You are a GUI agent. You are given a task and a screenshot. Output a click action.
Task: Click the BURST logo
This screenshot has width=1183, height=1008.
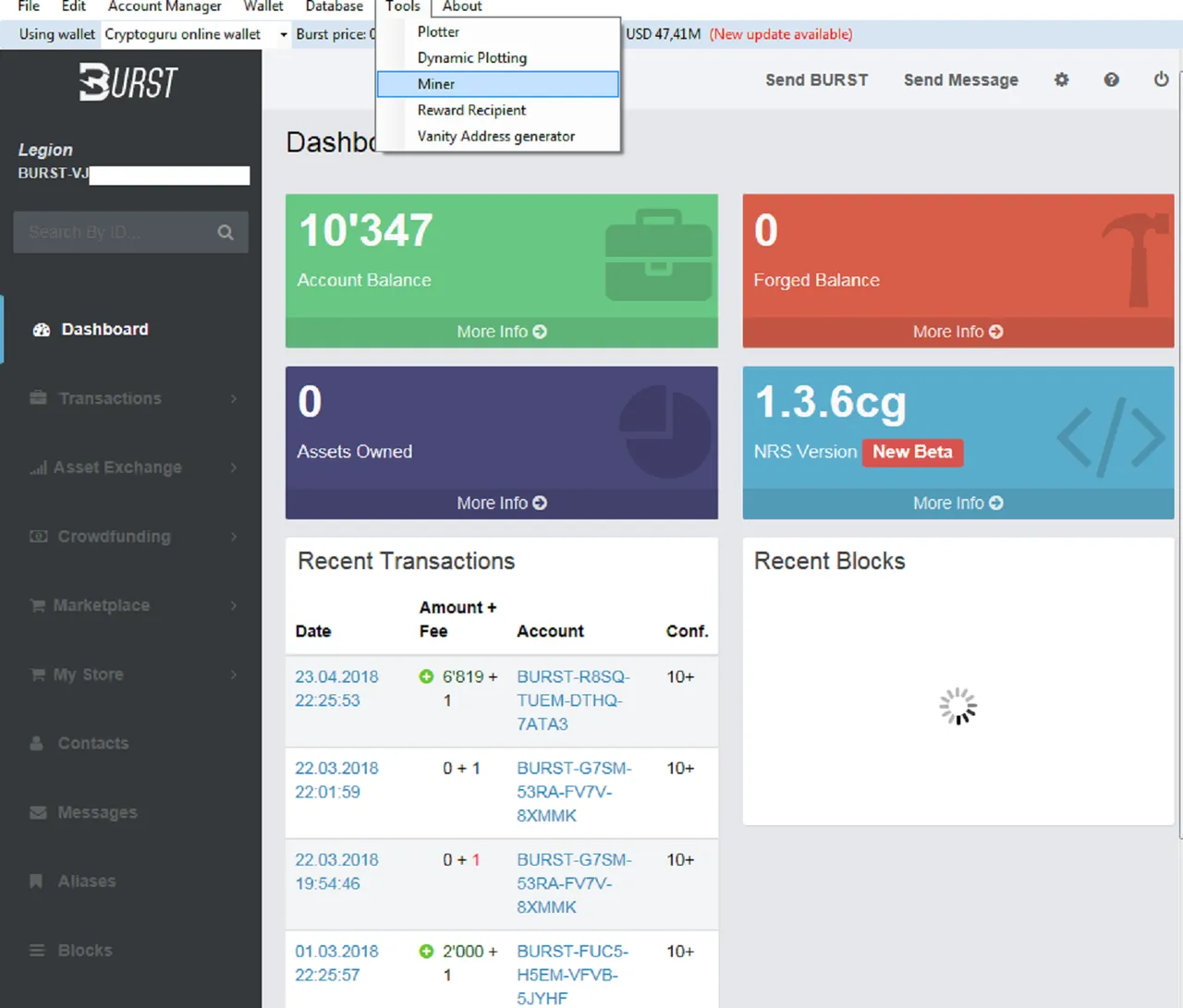128,81
